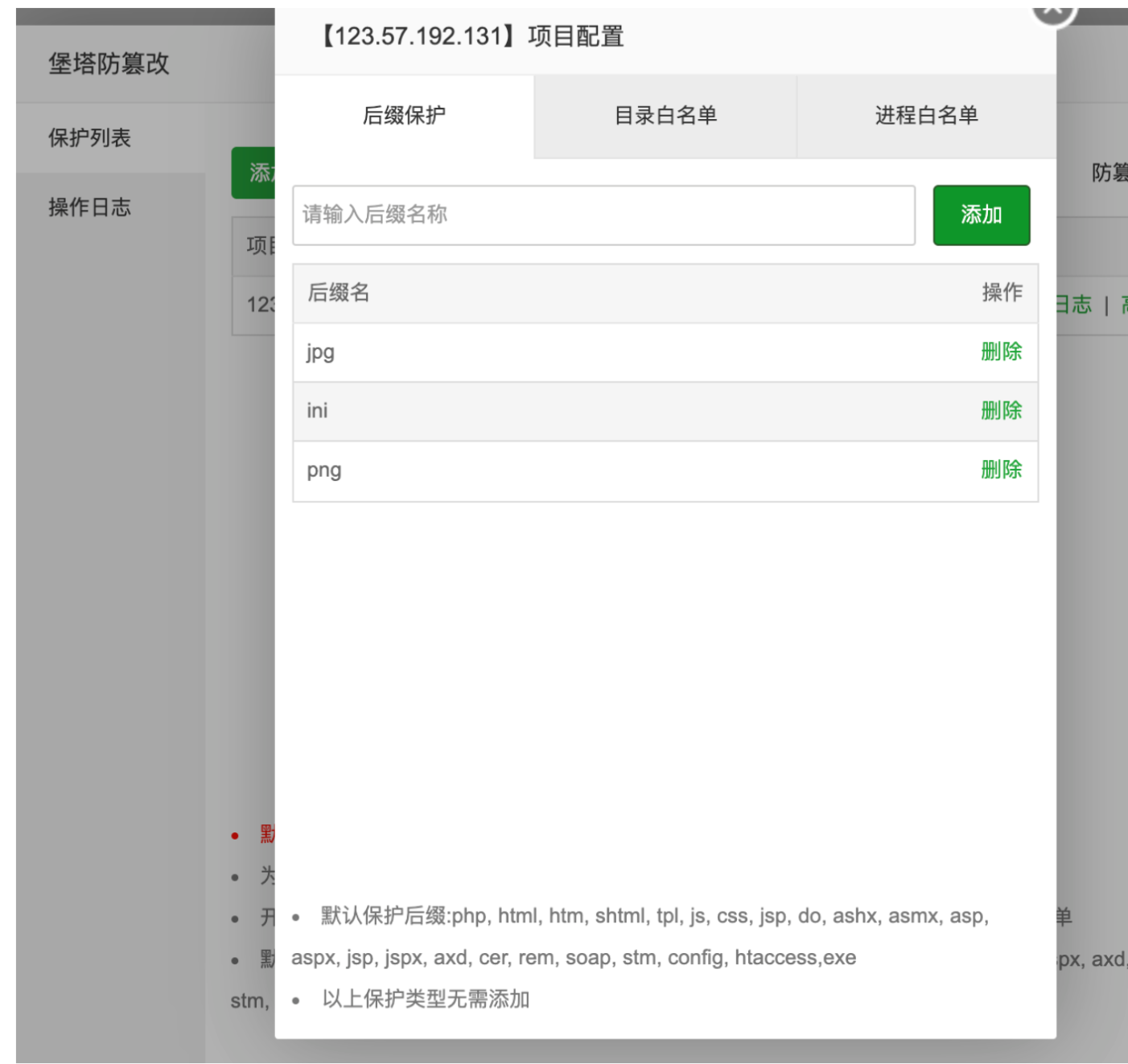Open the 目录白名单 tab

tap(665, 116)
